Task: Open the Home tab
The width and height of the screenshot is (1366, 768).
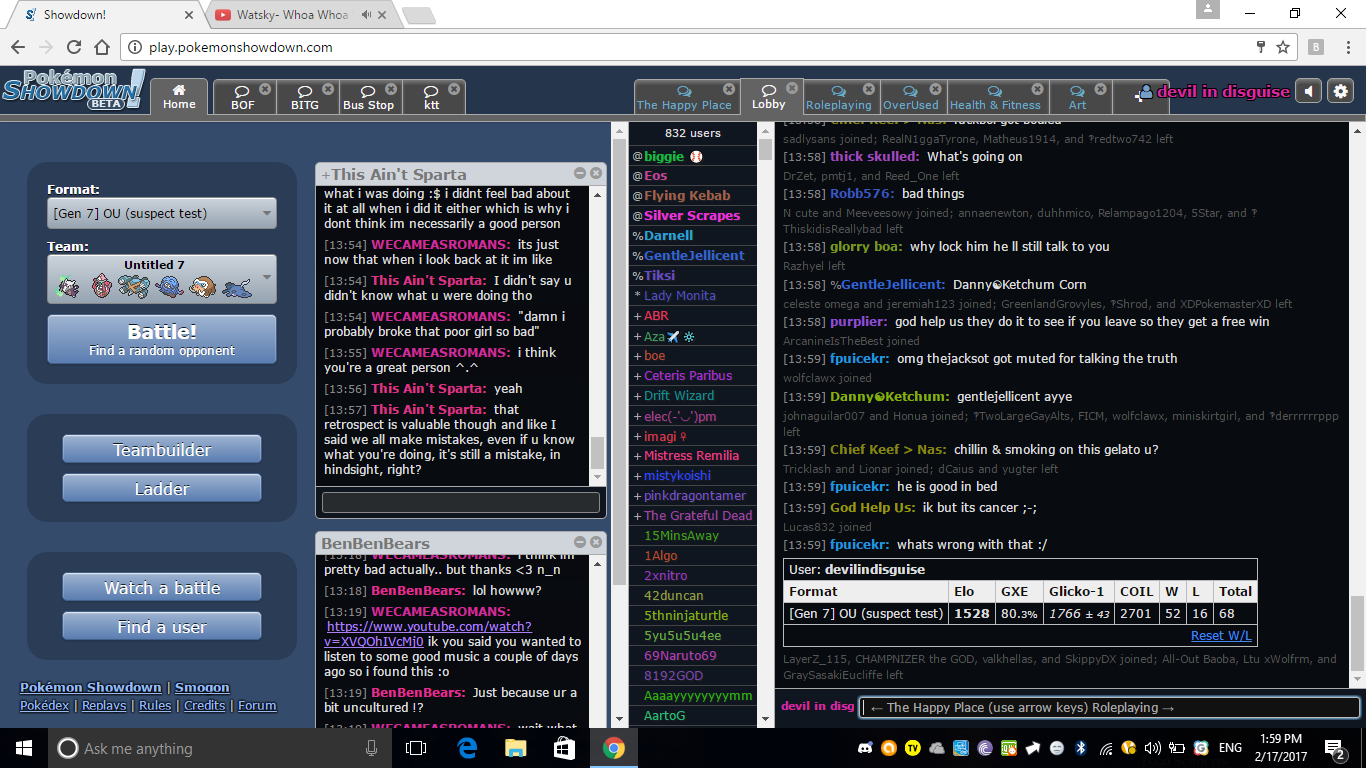Action: click(179, 96)
